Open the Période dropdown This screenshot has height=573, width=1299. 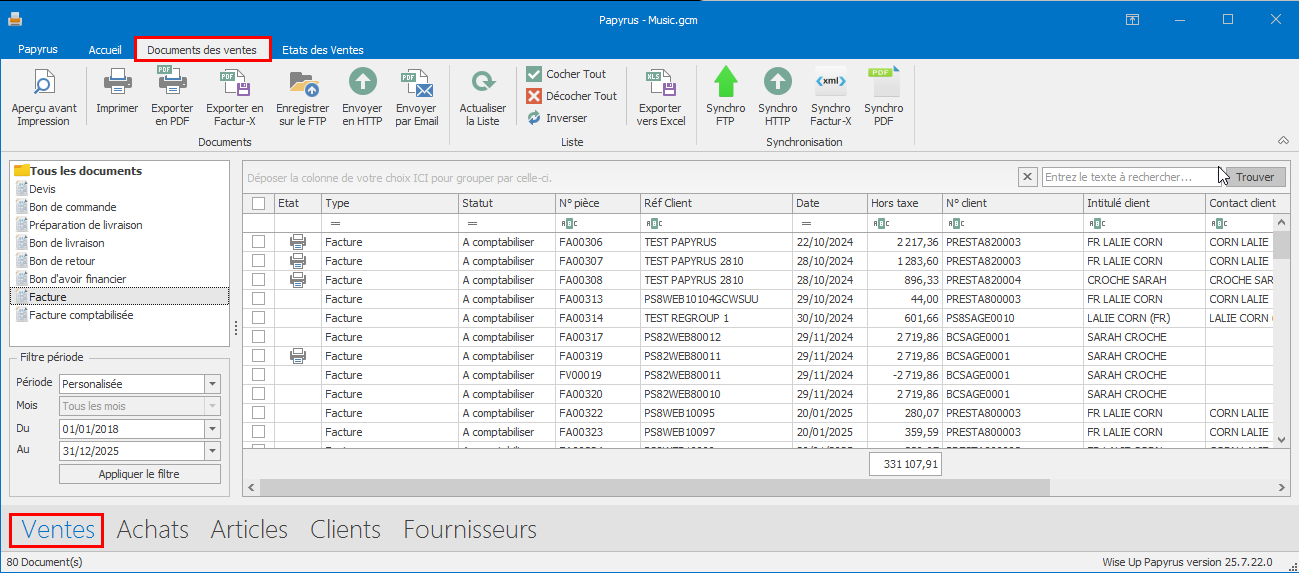click(x=211, y=384)
